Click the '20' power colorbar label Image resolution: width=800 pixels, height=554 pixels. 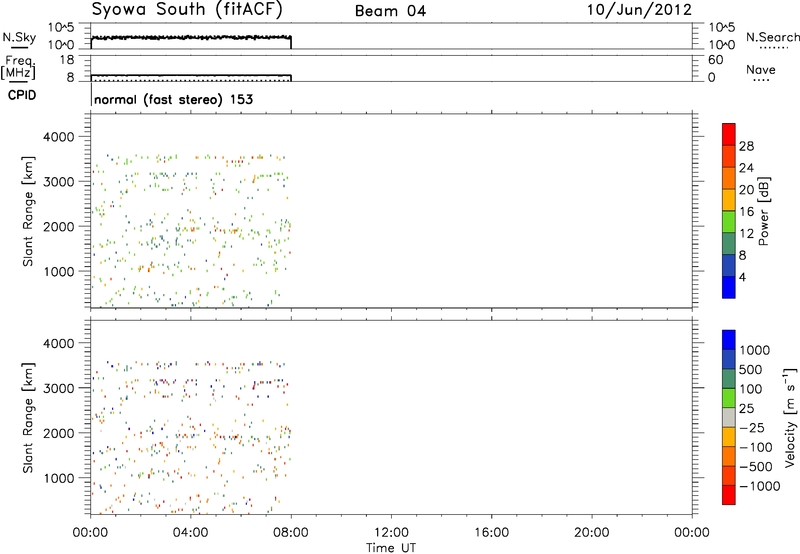pos(746,190)
